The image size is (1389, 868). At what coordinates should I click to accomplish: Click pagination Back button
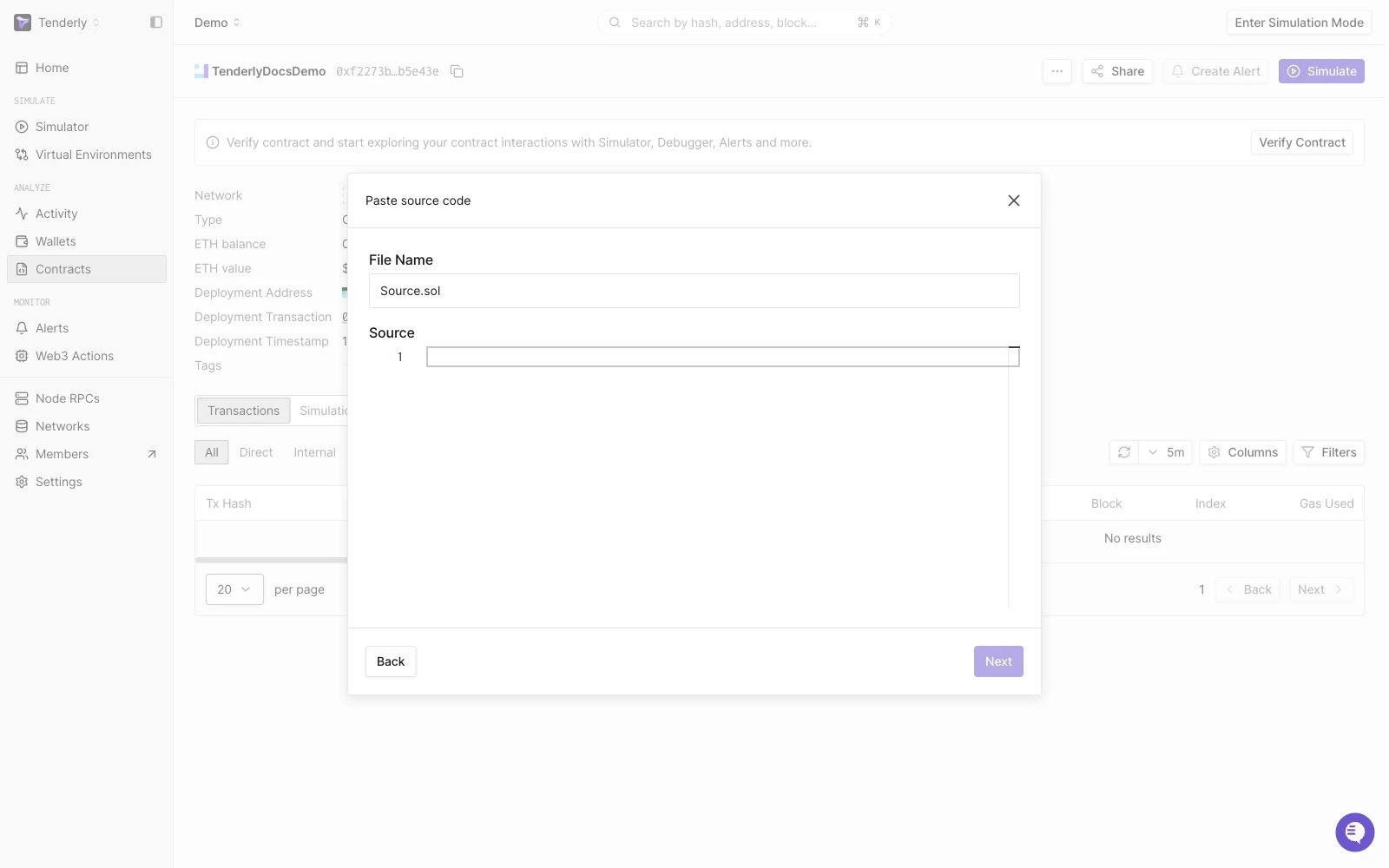(1248, 589)
